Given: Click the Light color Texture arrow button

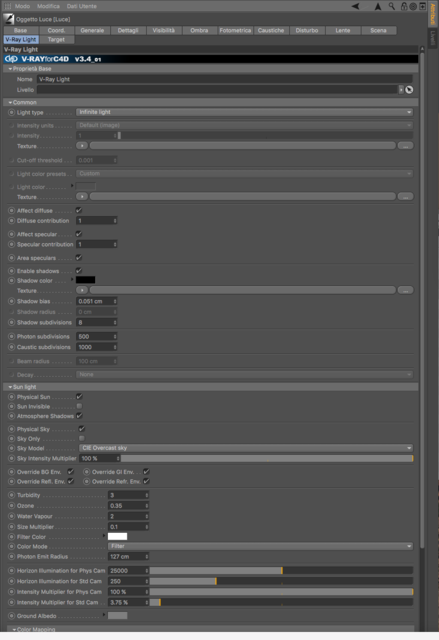Looking at the screenshot, I should tap(82, 197).
